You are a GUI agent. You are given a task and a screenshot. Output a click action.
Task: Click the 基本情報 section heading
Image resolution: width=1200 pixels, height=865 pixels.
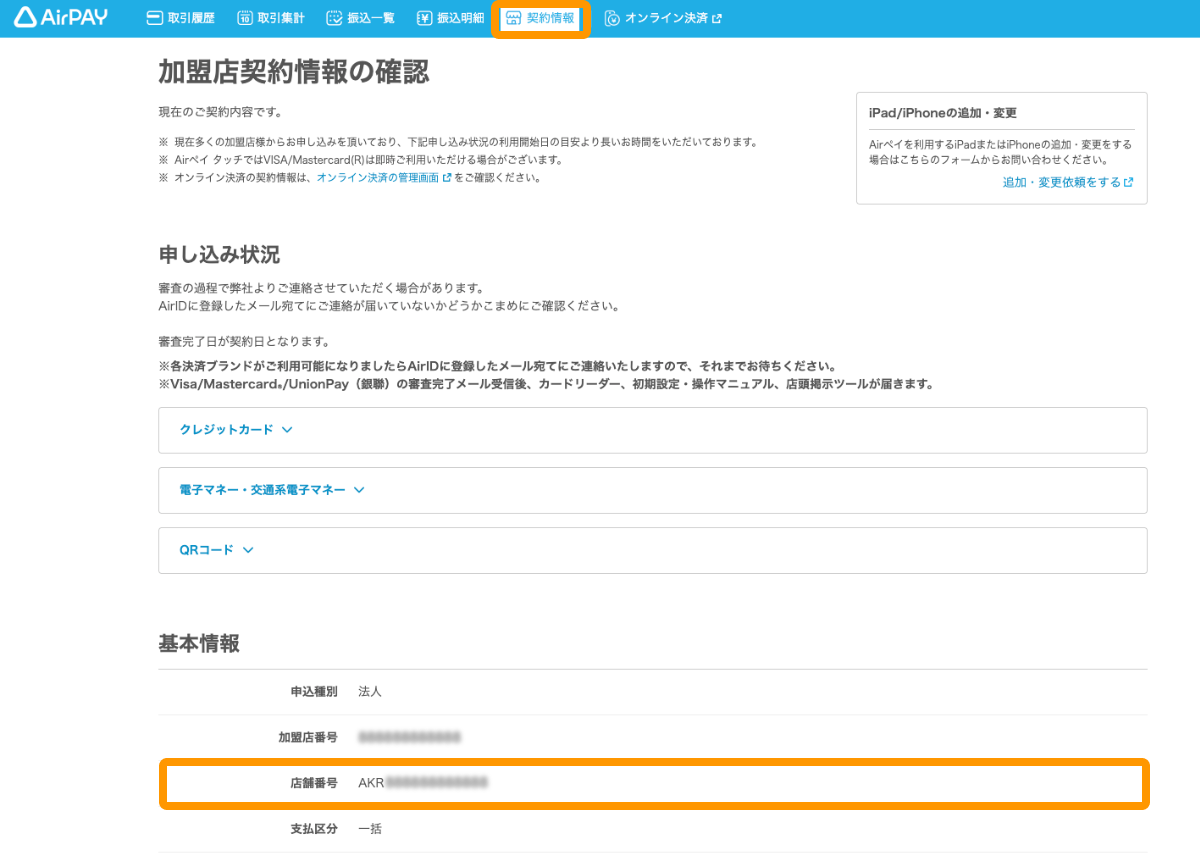point(199,644)
